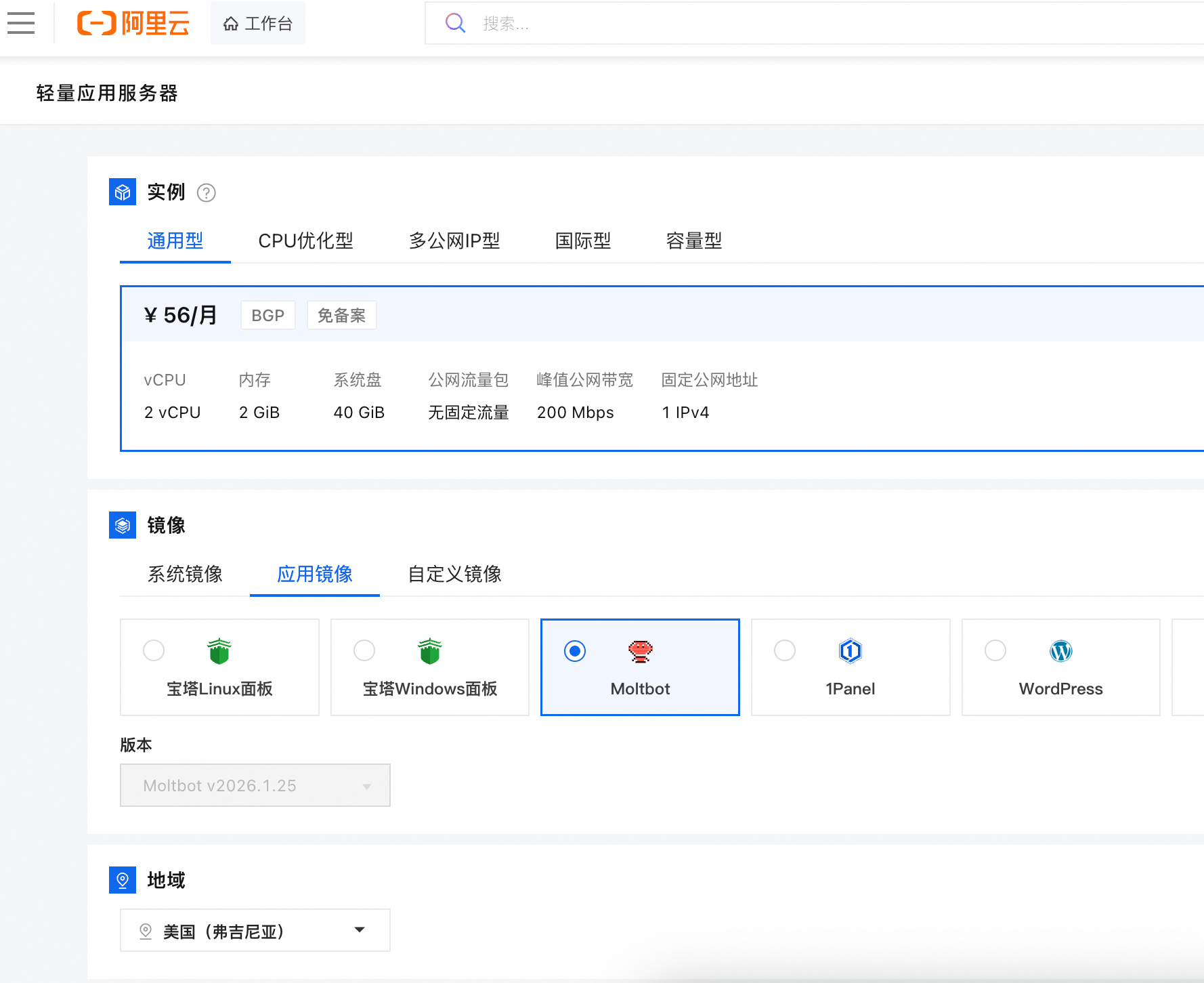Click the 实例 section cube icon
The image size is (1204, 983).
[x=123, y=192]
